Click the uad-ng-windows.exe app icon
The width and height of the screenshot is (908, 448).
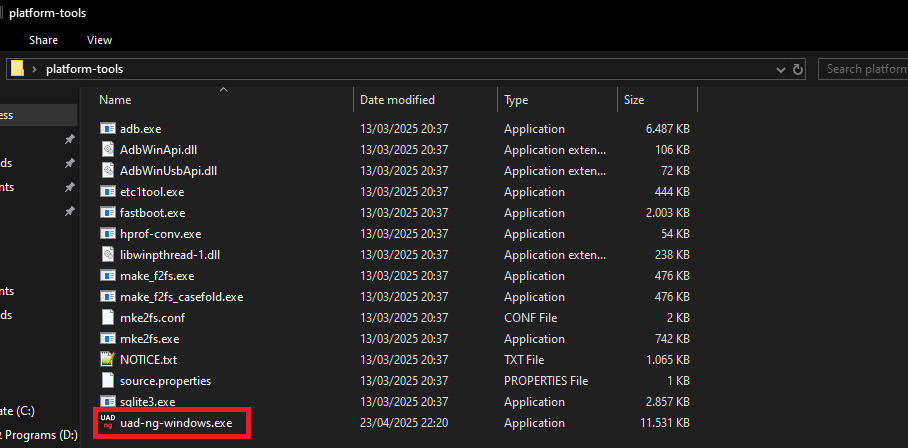pyautogui.click(x=108, y=423)
